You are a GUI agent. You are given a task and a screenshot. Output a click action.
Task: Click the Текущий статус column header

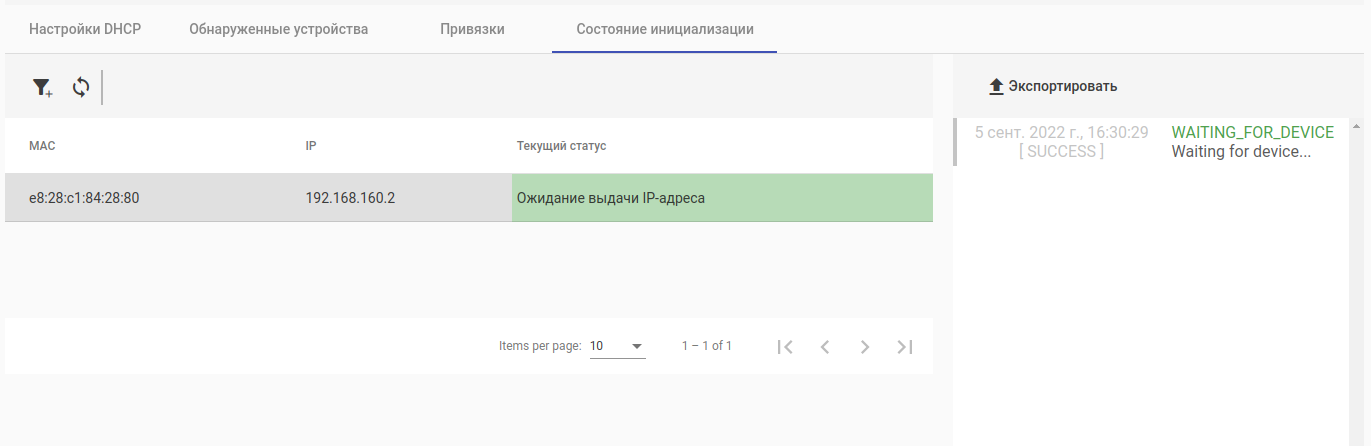pos(561,146)
